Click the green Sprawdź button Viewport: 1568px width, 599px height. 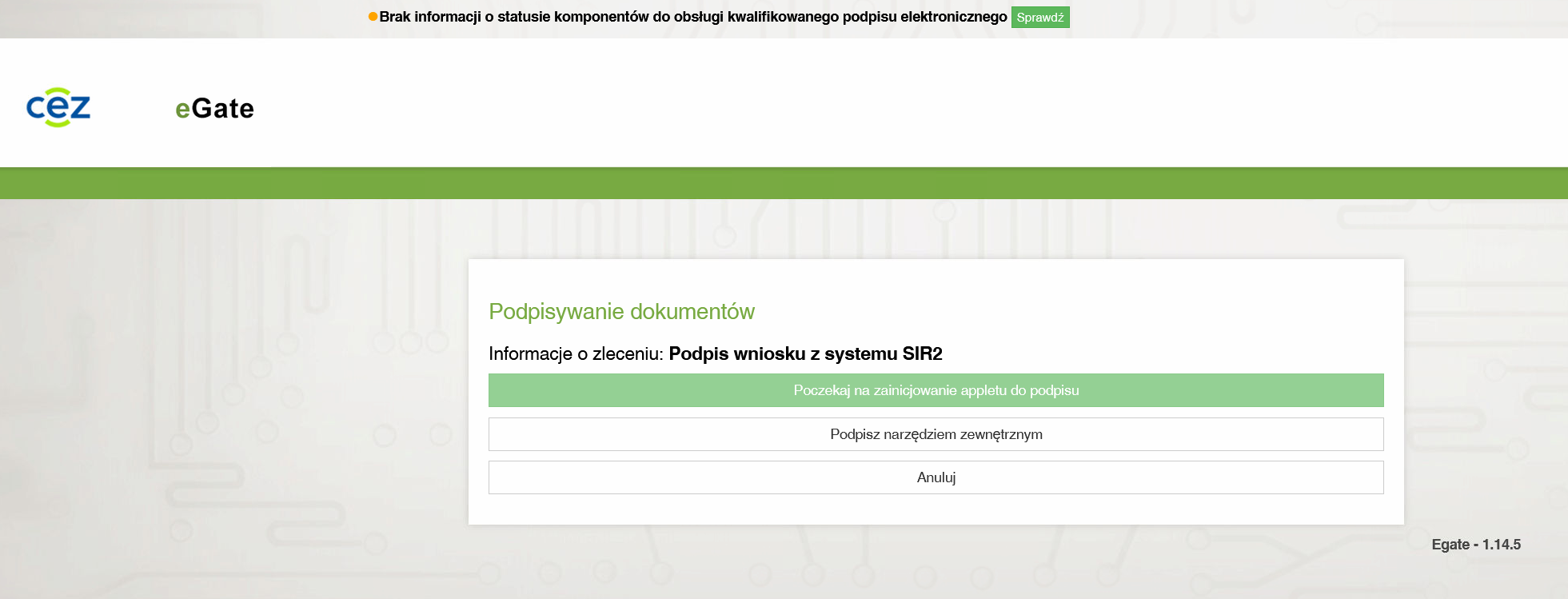(x=1039, y=18)
